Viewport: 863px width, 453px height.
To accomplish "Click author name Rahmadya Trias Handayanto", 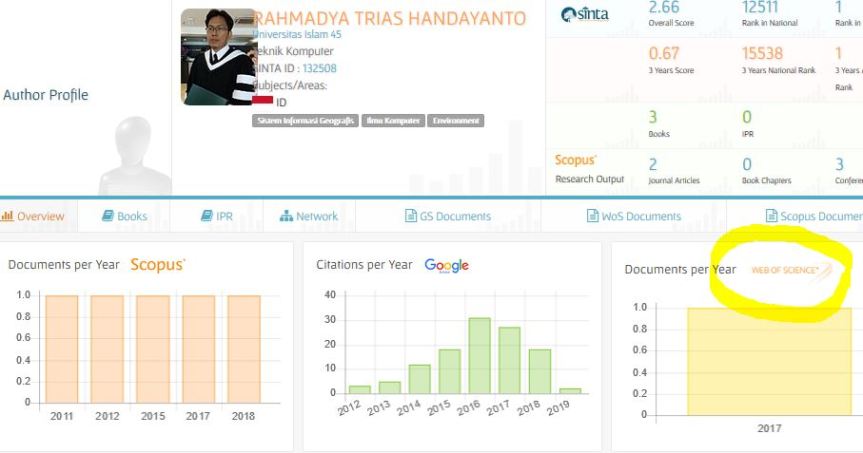I will [390, 18].
